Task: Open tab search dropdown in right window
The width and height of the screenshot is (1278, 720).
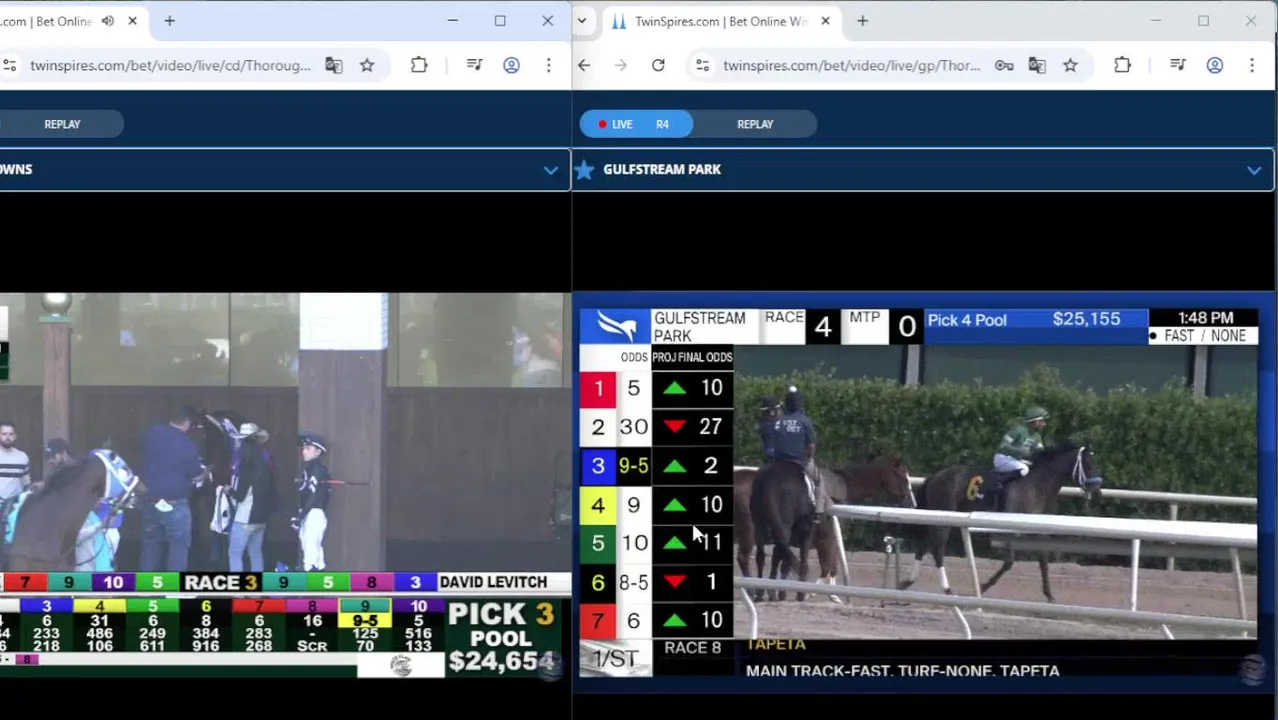Action: [582, 21]
